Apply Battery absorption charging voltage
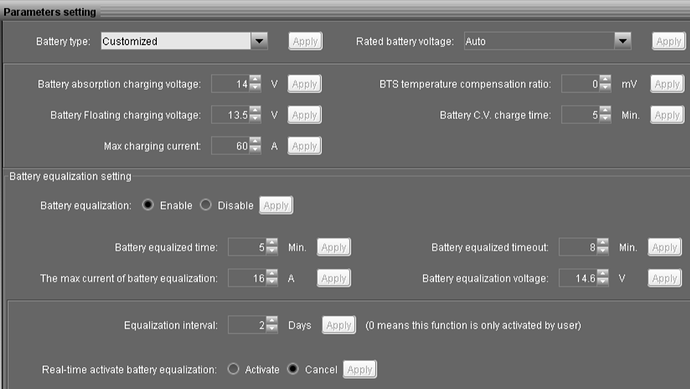Screen dimensions: 690x389 [x=305, y=84]
